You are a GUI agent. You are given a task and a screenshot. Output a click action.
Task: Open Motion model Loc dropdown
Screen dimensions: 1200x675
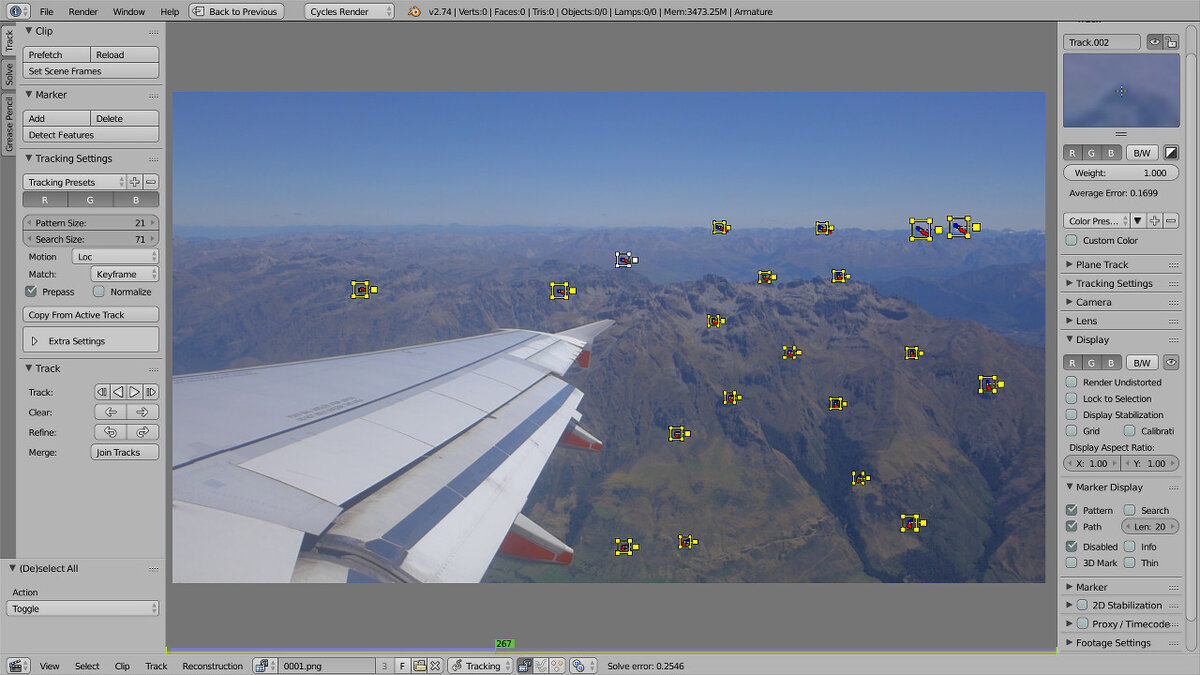pyautogui.click(x=116, y=257)
